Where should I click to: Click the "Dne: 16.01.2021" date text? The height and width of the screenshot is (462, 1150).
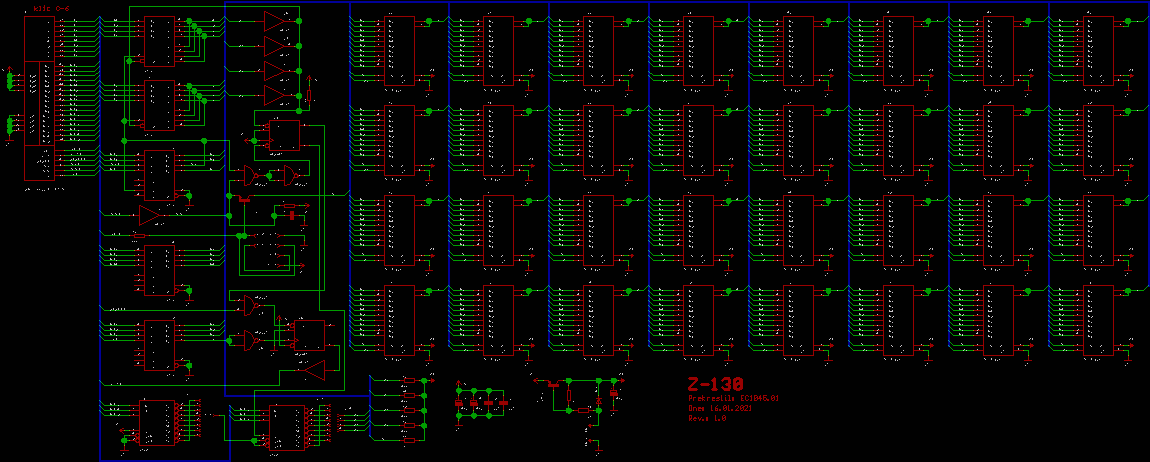720,409
